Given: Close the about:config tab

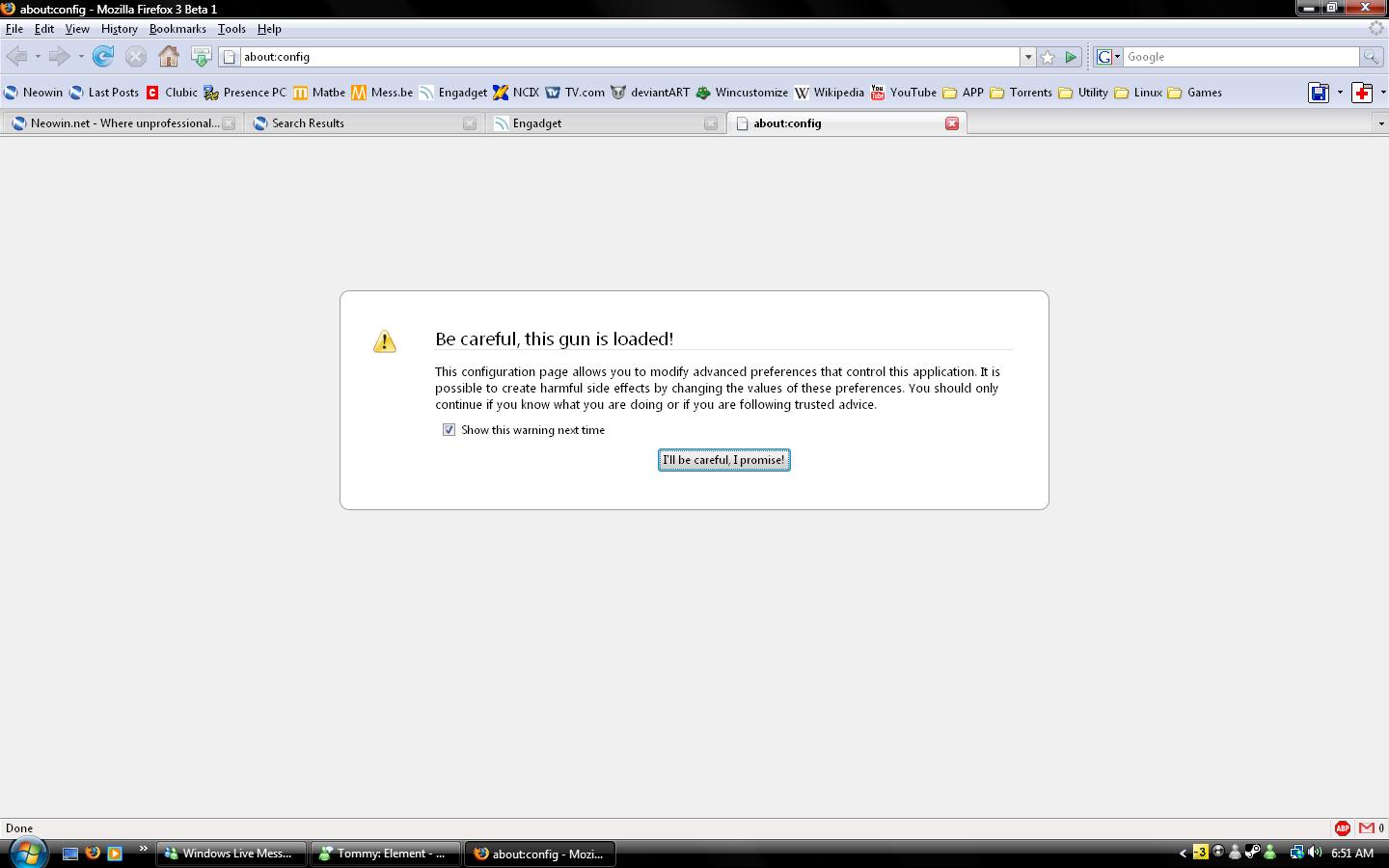Looking at the screenshot, I should (952, 123).
